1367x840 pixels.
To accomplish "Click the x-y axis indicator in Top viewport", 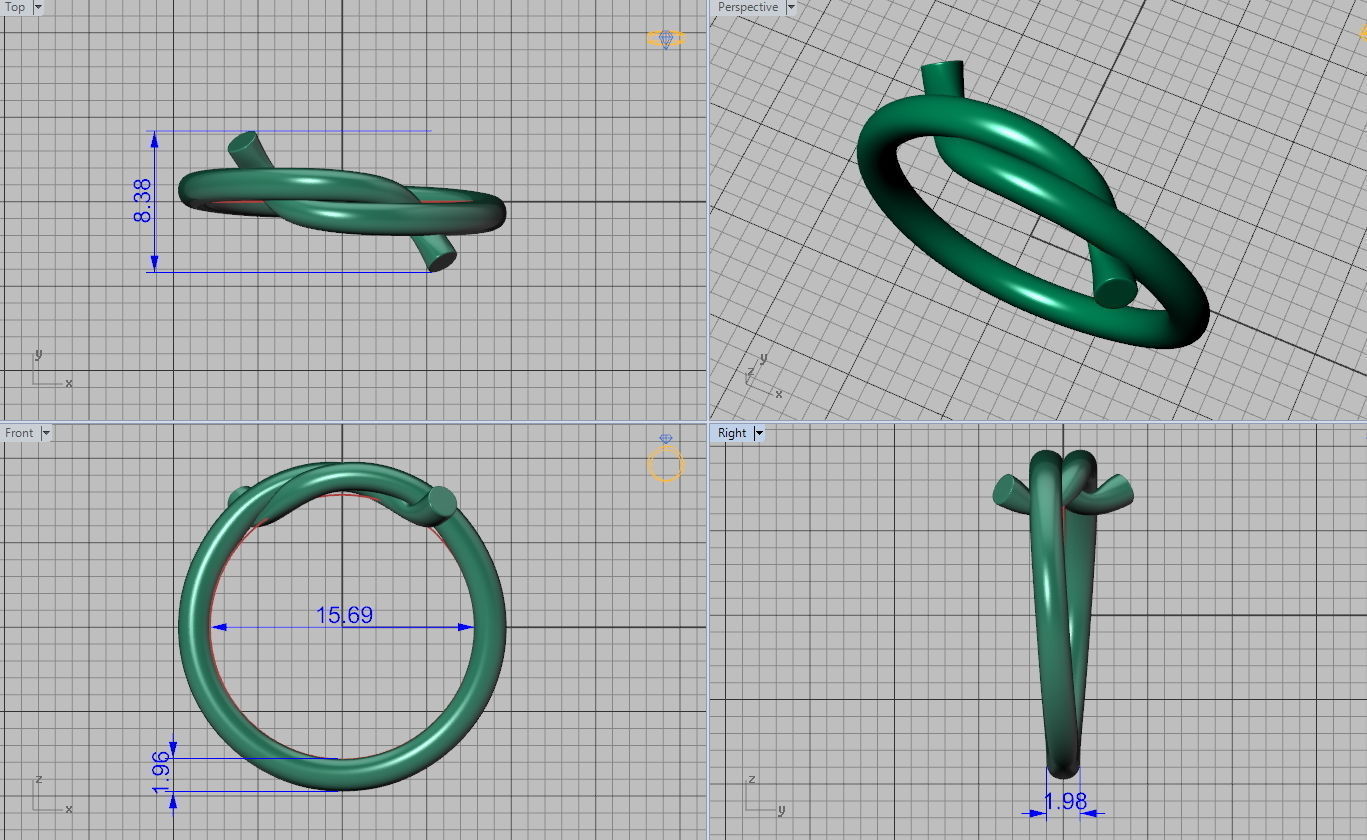I will point(50,369).
